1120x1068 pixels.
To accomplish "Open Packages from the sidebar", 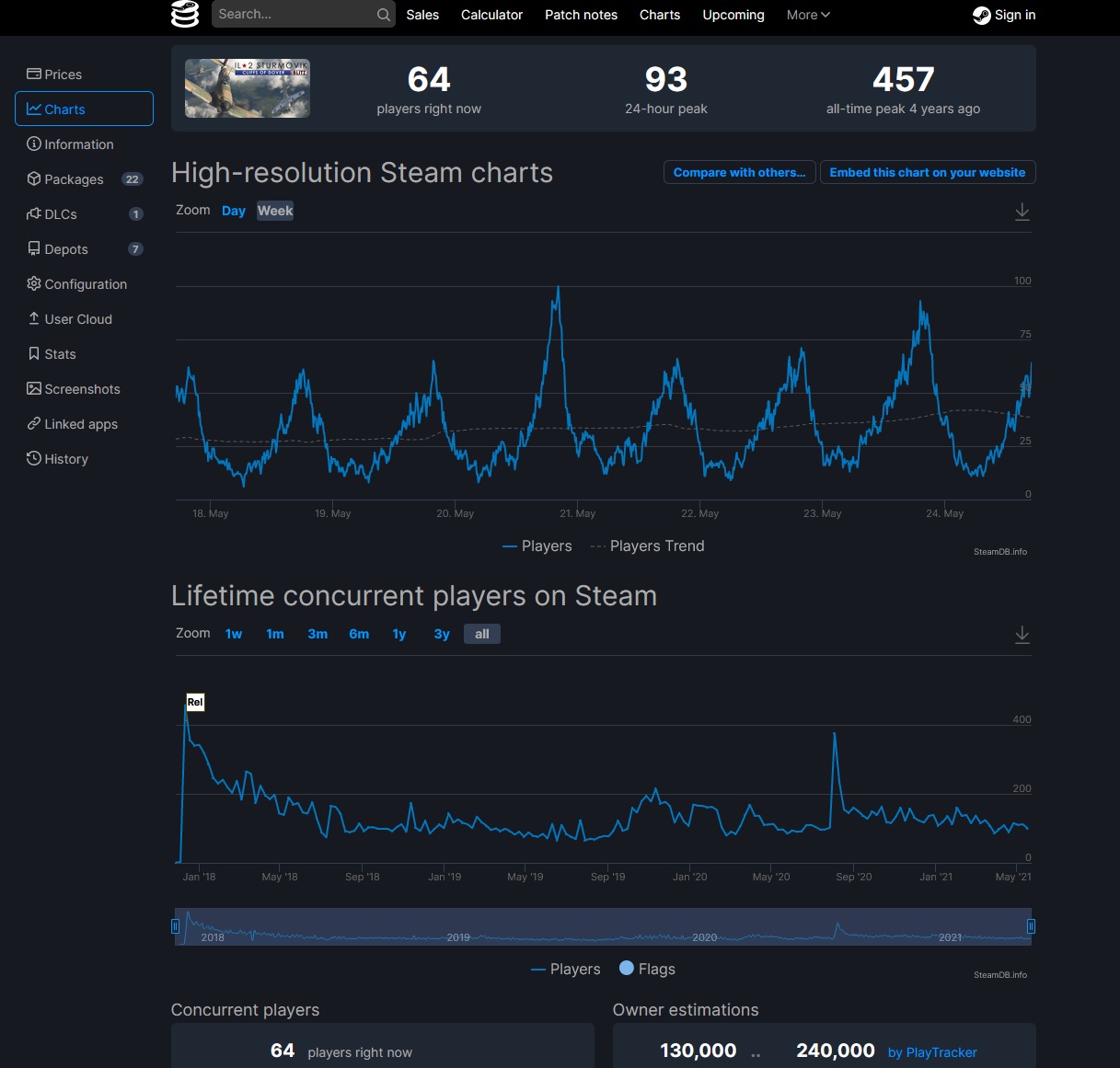I will [x=74, y=179].
